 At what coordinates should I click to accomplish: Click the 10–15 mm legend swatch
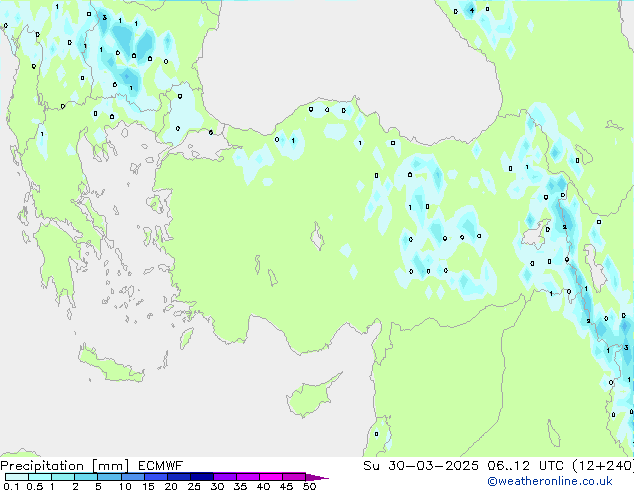(x=132, y=477)
